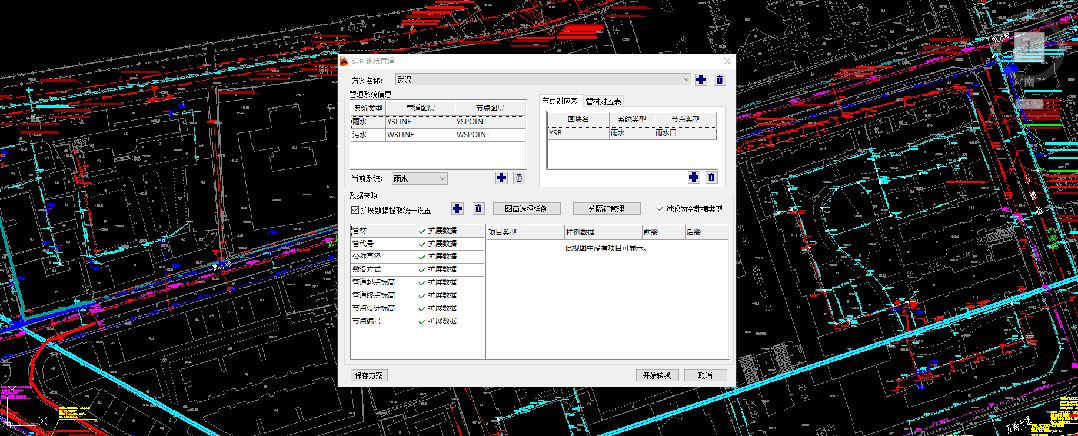The width and height of the screenshot is (1078, 436).
Task: Switch to the second tab above block table
Action: tap(603, 101)
